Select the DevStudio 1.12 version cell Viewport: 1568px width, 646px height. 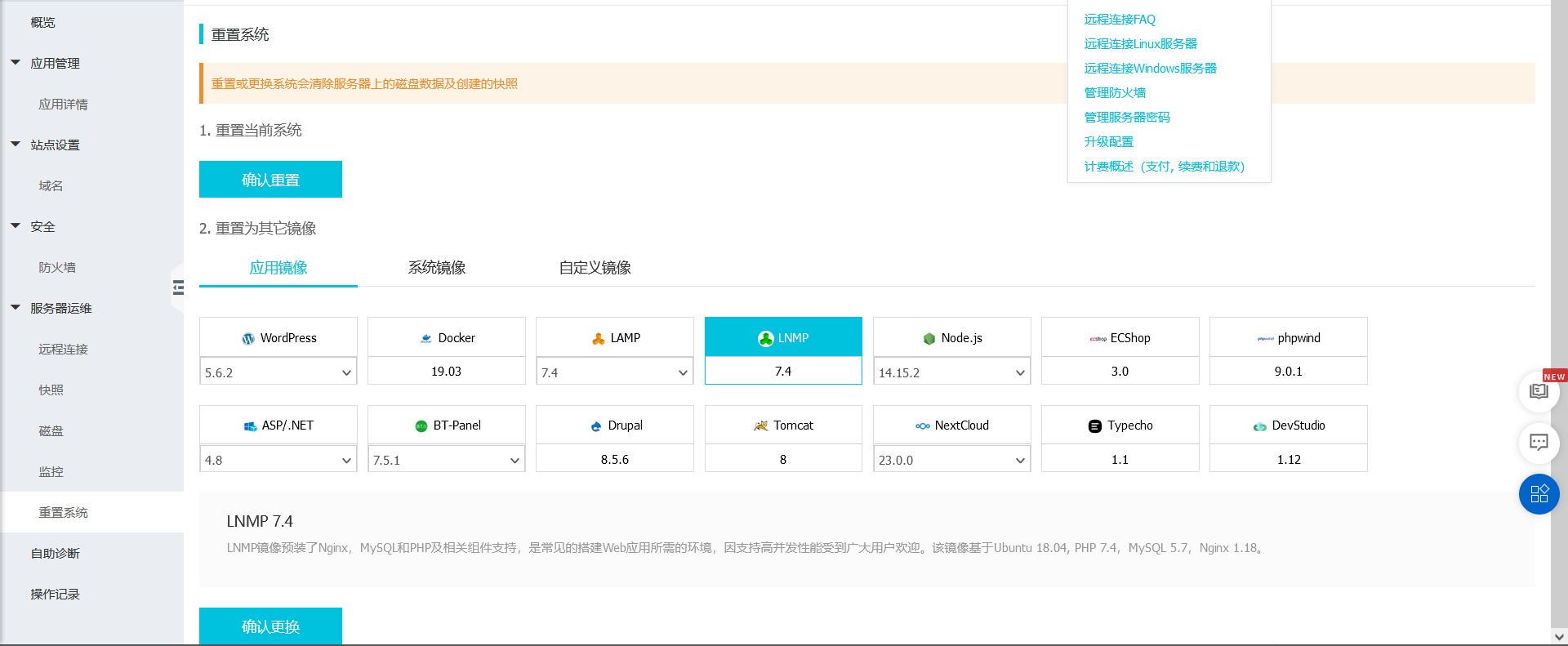[1289, 459]
